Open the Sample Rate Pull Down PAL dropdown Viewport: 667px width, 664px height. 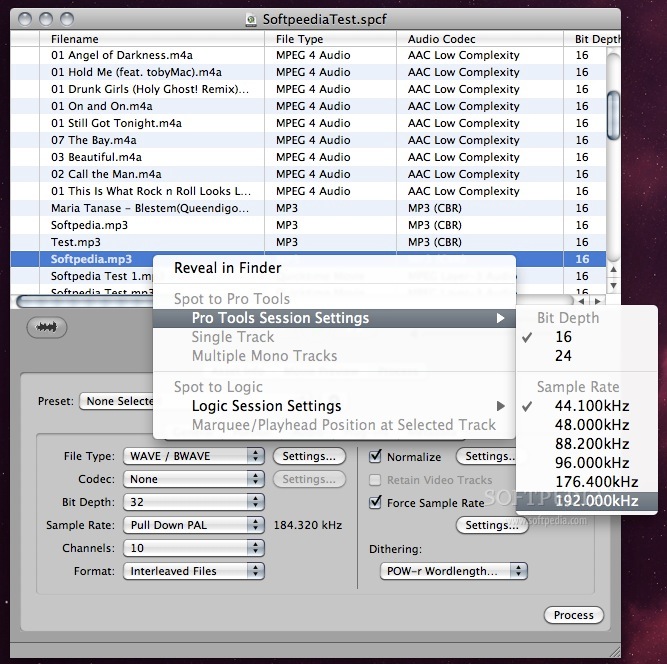point(194,525)
